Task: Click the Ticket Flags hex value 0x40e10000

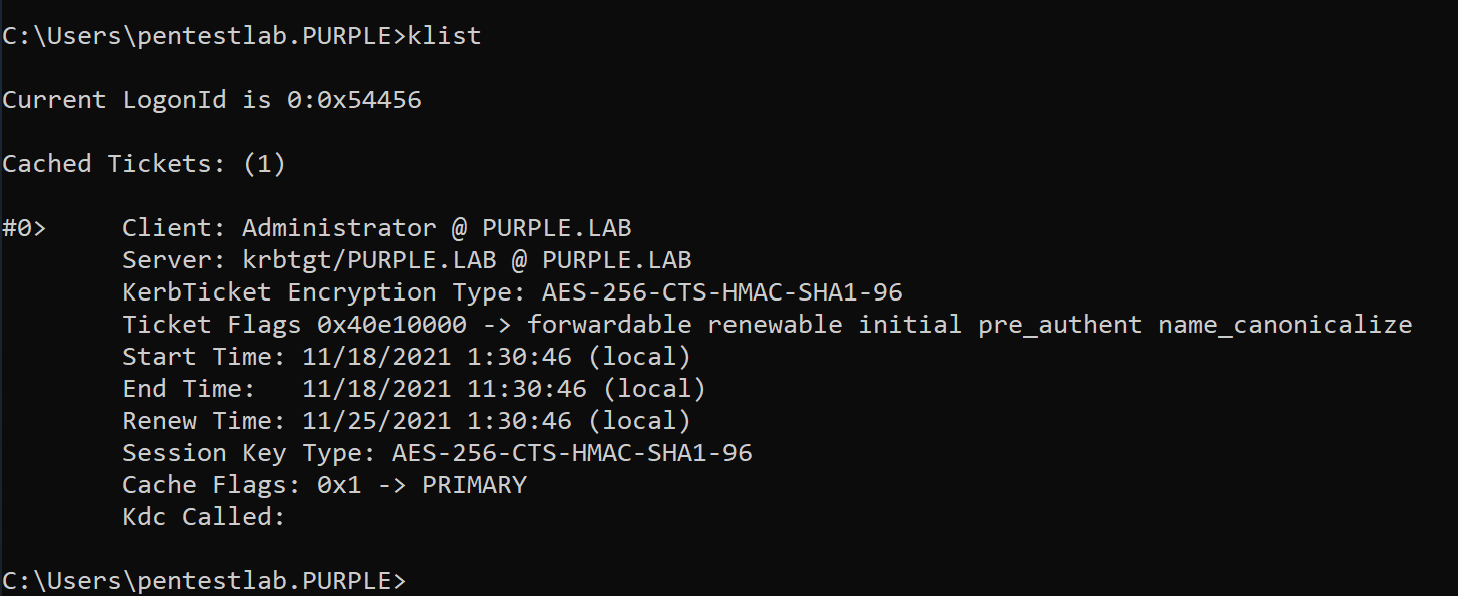Action: coord(391,325)
